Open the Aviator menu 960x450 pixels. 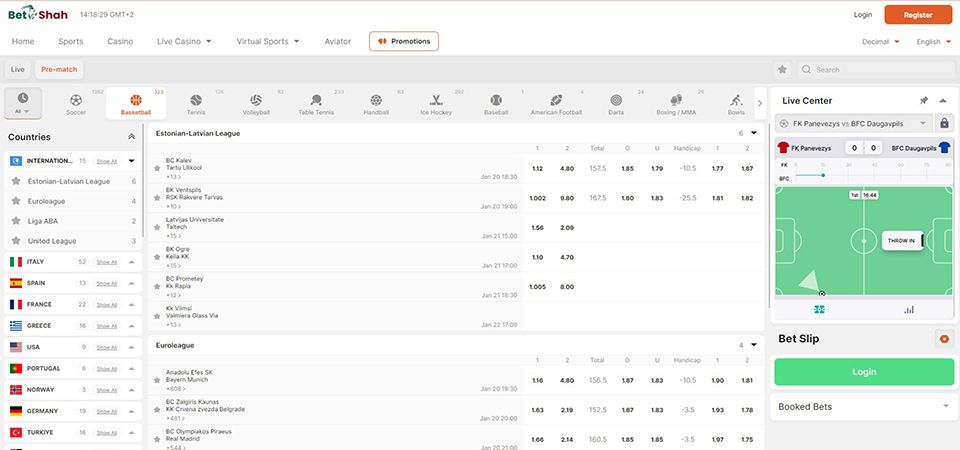click(x=338, y=42)
